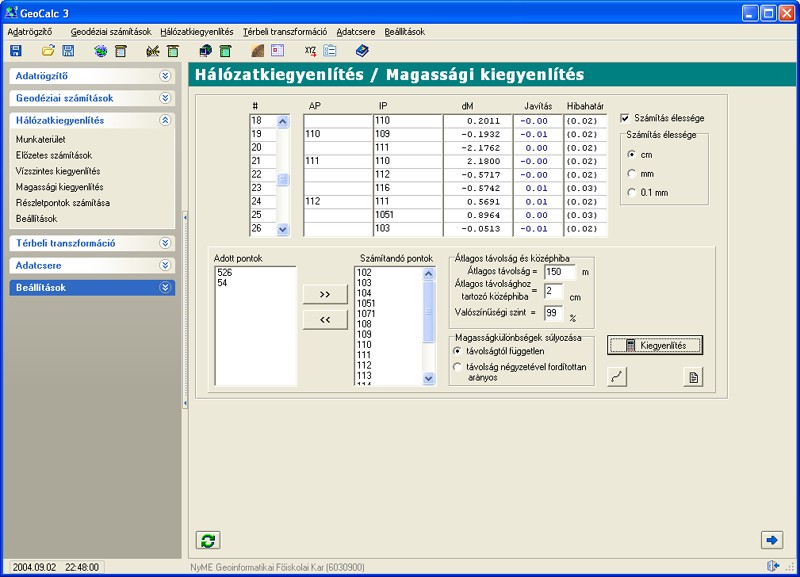Select the cm precision radio button
Viewport: 800px width, 577px height.
632,154
